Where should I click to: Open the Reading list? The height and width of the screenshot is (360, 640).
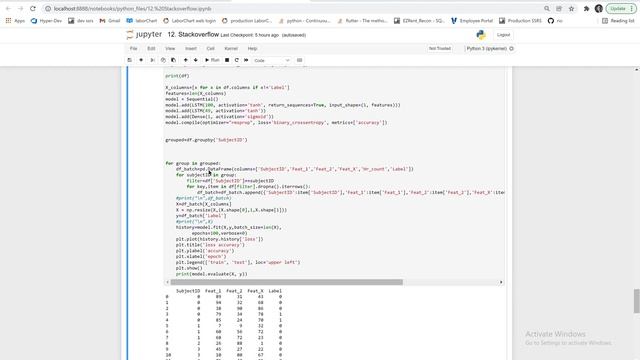(x=618, y=20)
